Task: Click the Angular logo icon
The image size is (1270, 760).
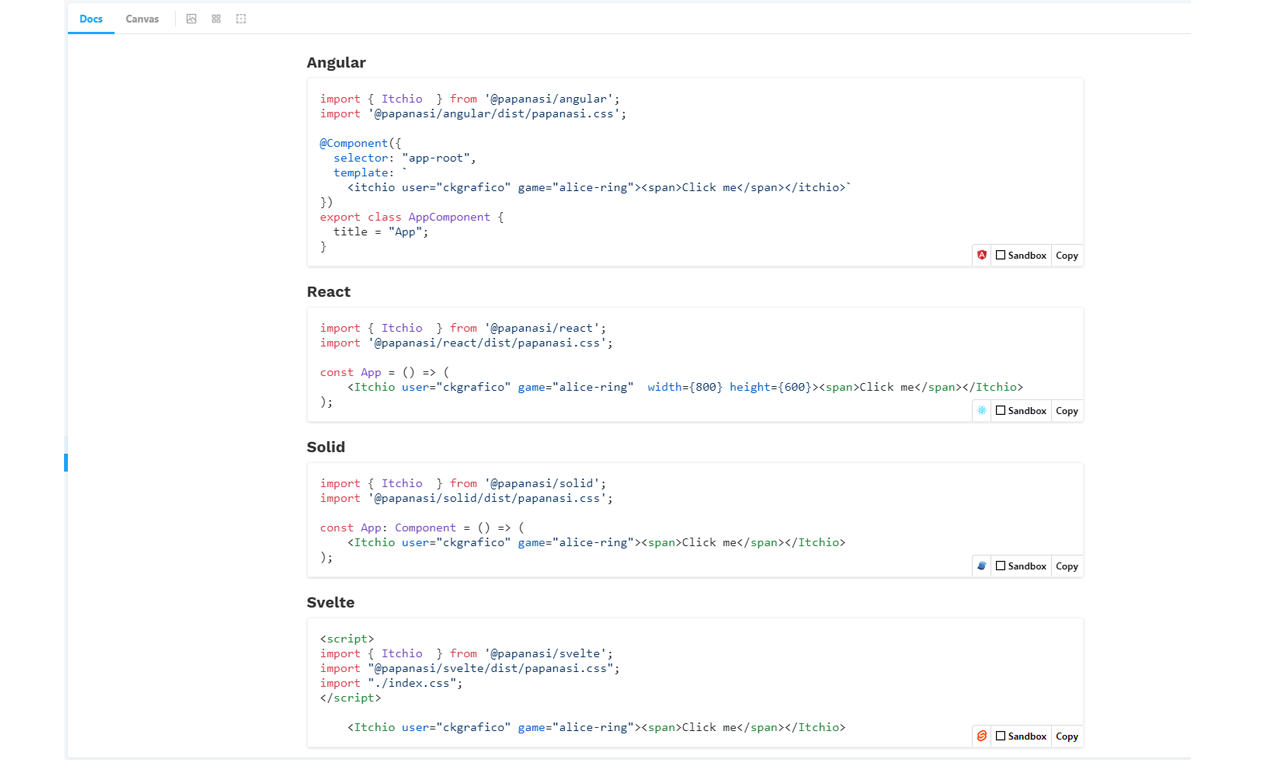Action: click(x=982, y=255)
